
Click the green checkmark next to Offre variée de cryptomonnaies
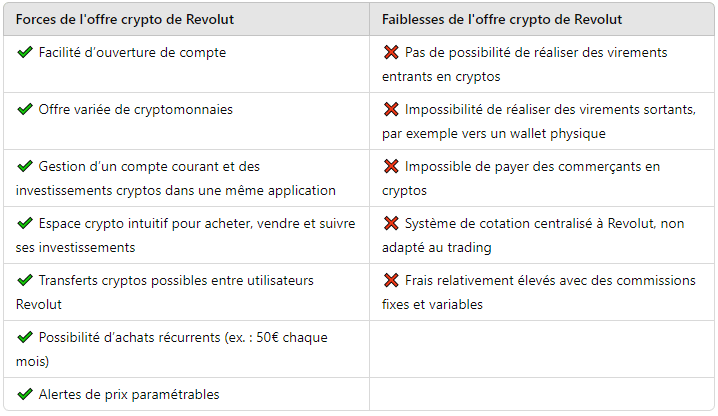(25, 109)
